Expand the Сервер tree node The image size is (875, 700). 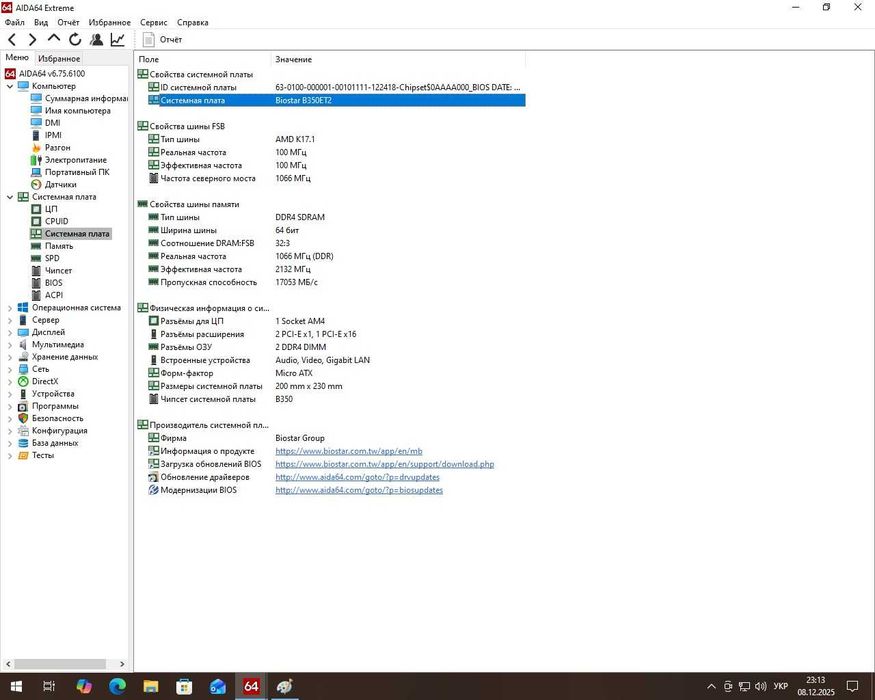pos(9,320)
